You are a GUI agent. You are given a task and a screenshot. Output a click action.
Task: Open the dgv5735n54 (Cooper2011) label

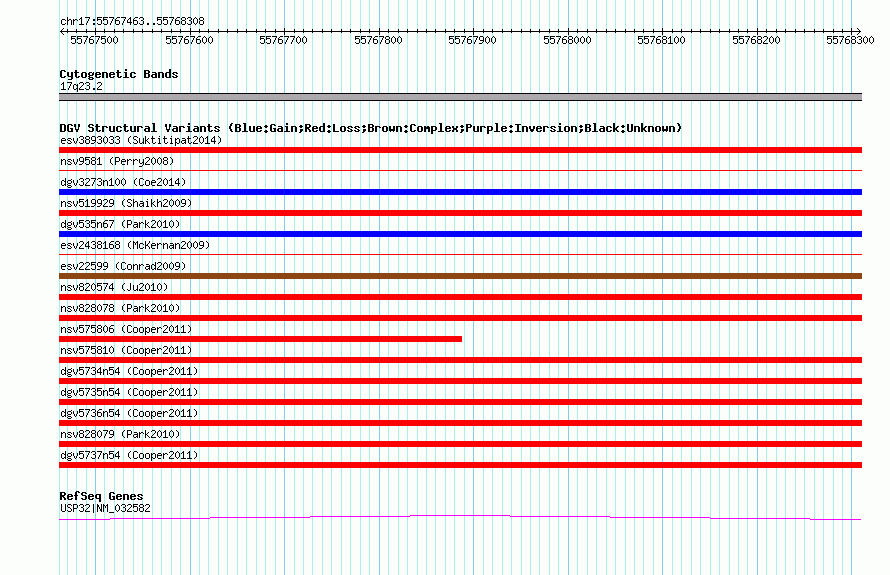click(x=129, y=392)
